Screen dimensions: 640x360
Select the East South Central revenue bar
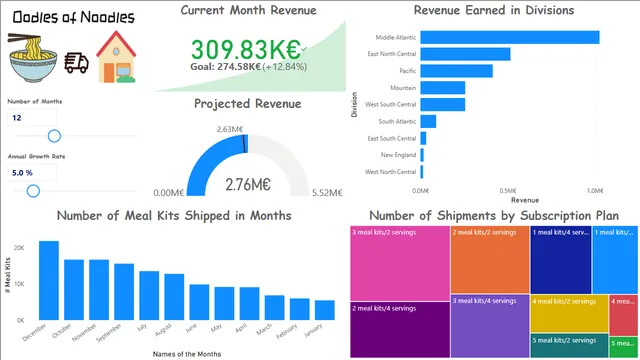click(x=423, y=138)
